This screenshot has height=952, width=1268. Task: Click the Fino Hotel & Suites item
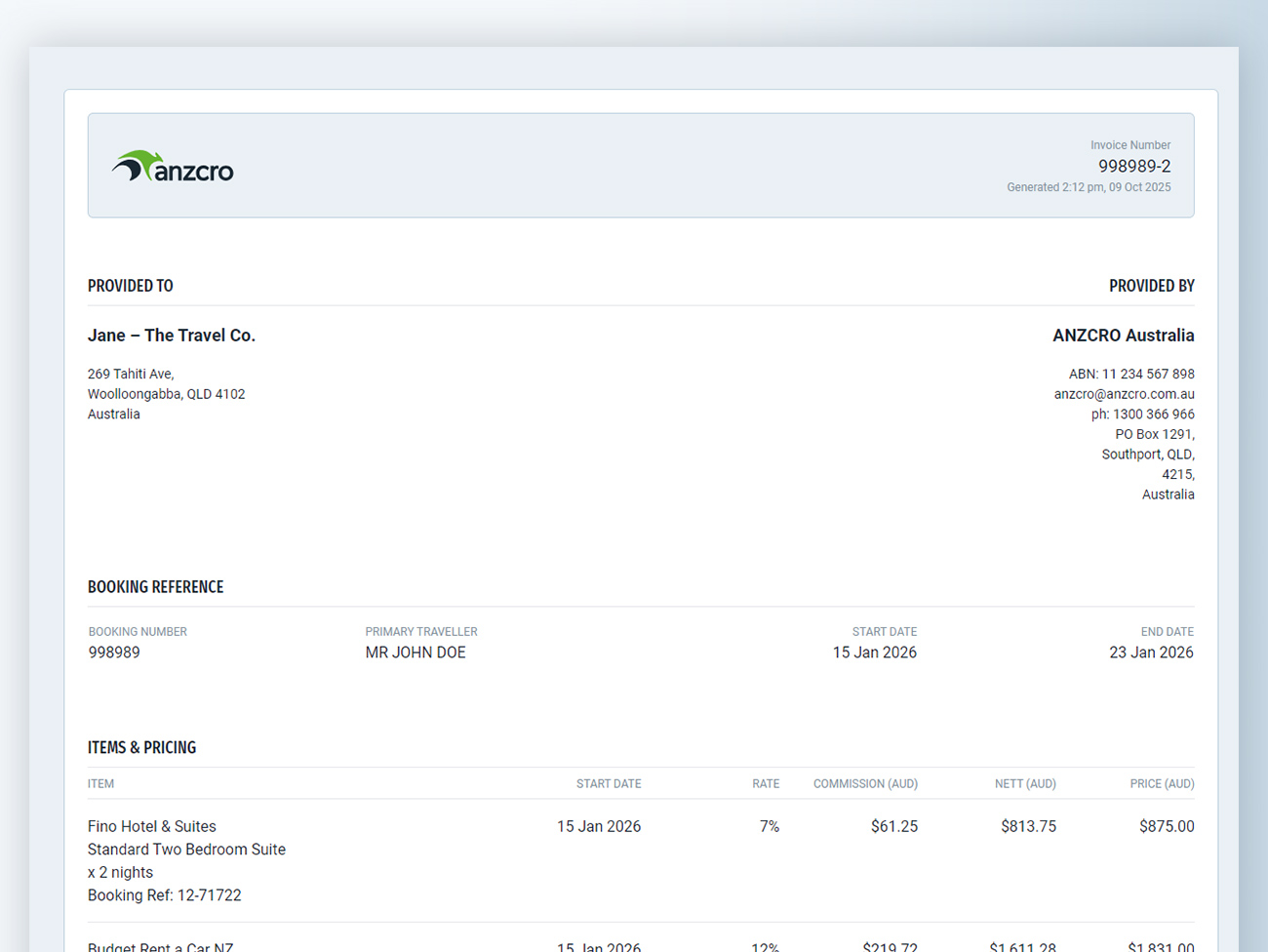[x=152, y=826]
